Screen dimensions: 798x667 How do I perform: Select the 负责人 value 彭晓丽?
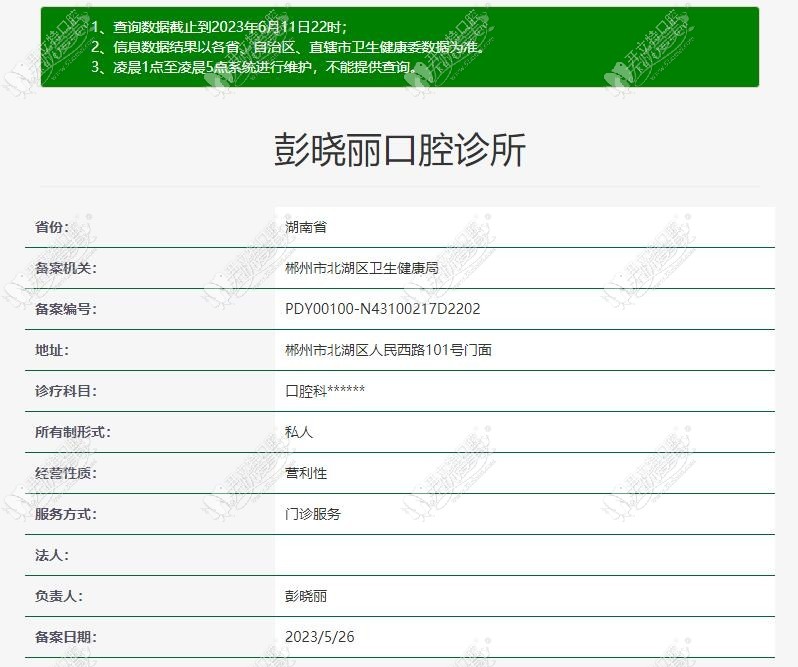306,596
